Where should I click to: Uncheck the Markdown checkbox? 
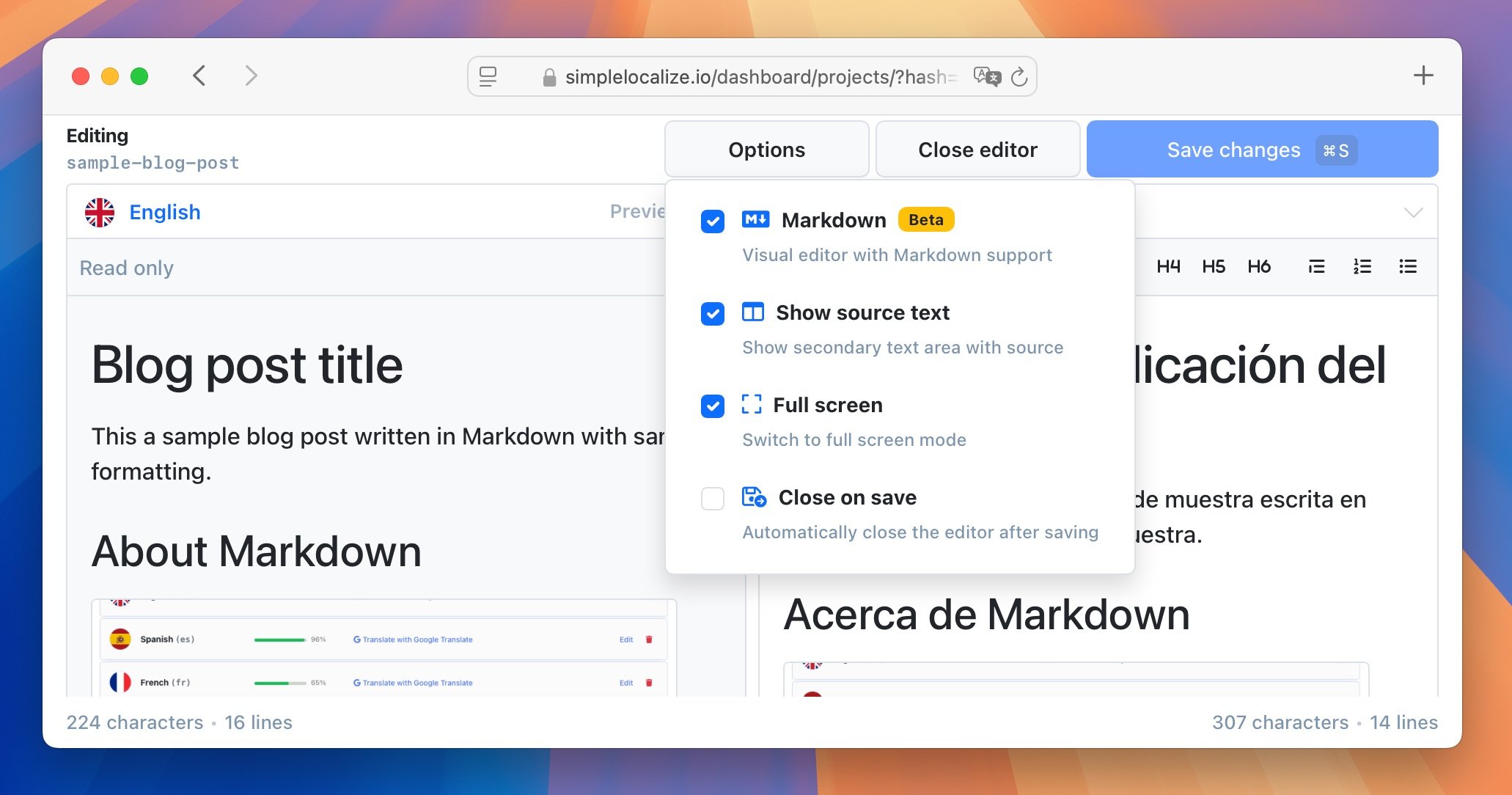(x=712, y=221)
